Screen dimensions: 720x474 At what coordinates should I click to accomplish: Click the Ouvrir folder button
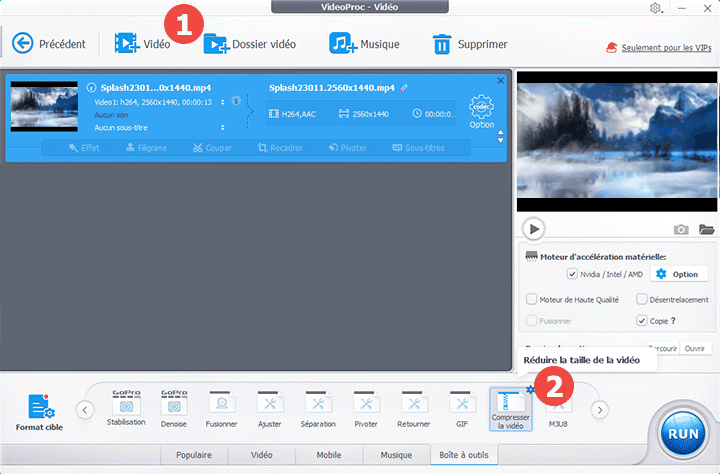coord(695,349)
